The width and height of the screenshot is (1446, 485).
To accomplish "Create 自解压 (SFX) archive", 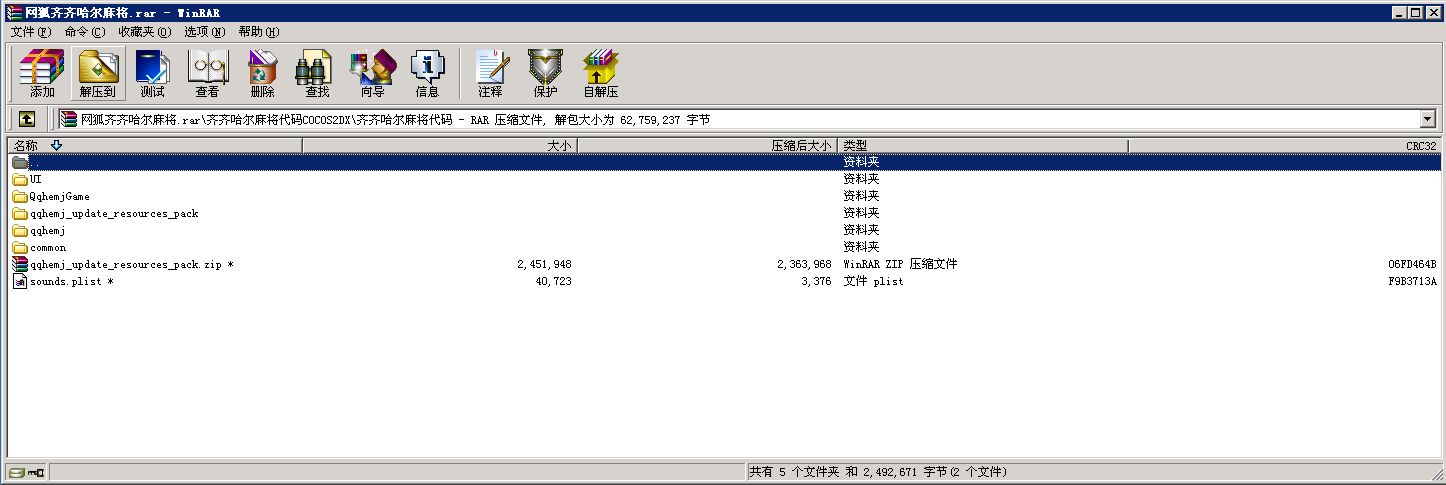I will click(x=601, y=74).
